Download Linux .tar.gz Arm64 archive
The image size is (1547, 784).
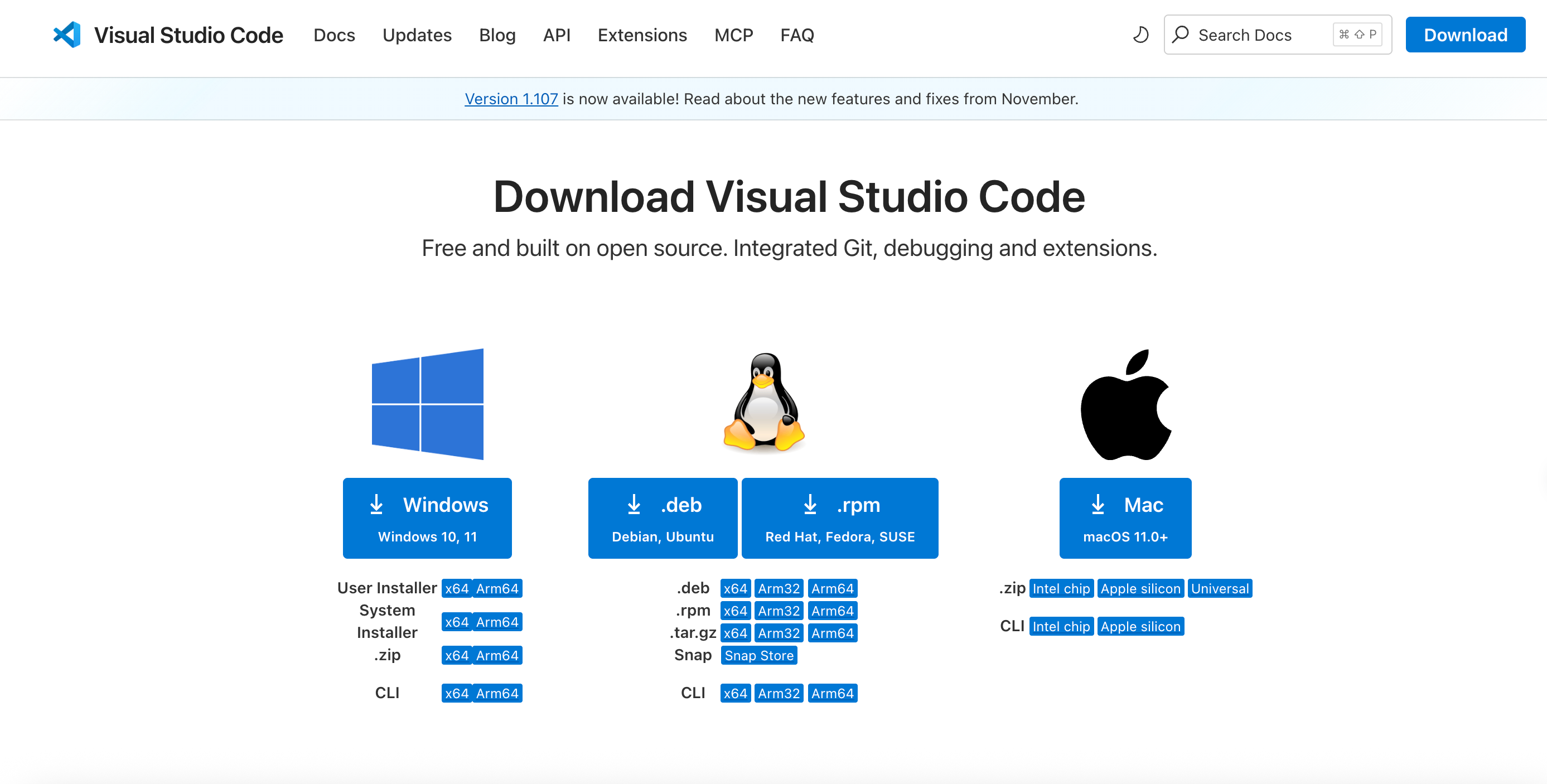[x=833, y=633]
